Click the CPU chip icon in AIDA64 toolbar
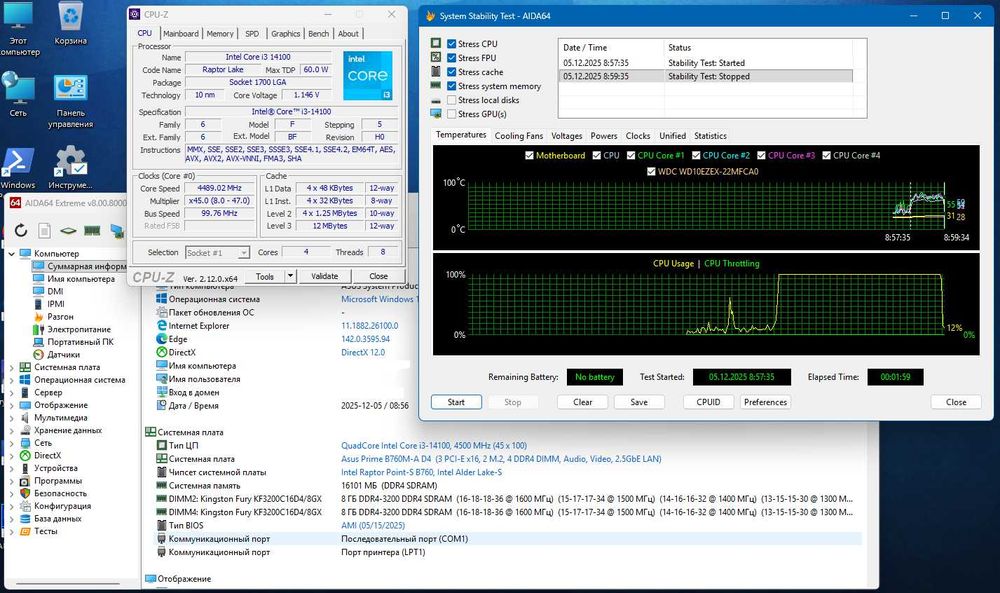This screenshot has width=1000, height=593. (68, 230)
